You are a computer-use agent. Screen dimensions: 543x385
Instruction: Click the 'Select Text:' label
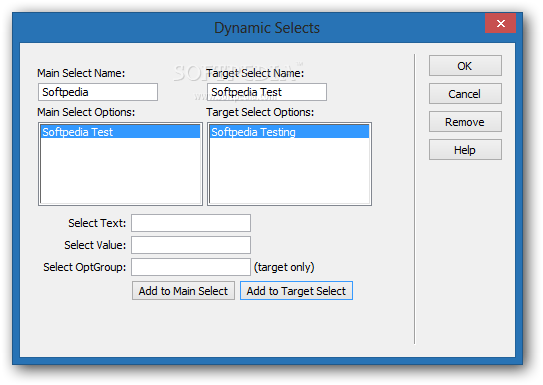point(97,223)
